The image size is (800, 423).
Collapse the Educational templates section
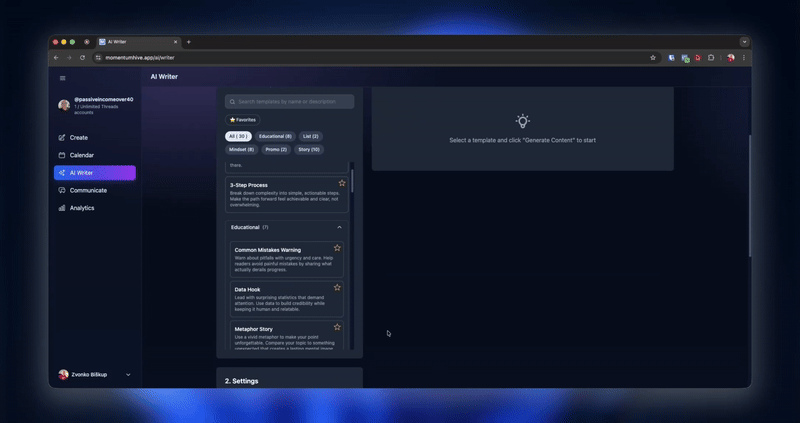[x=339, y=227]
